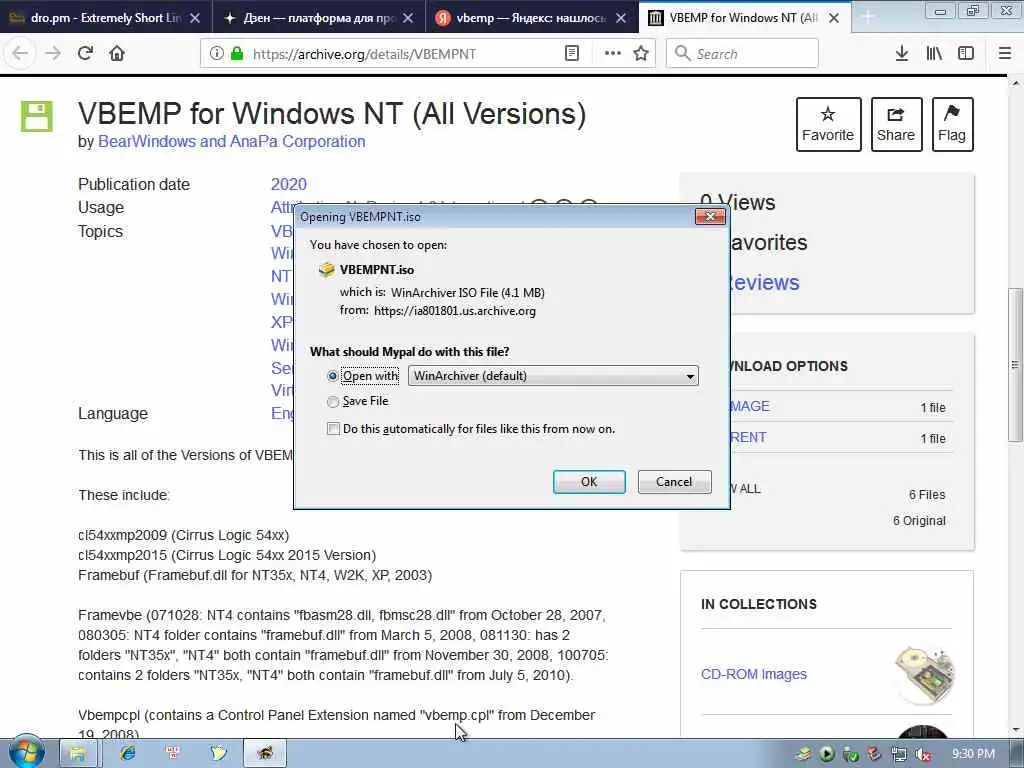
Task: Toggle Reader View in address bar
Action: tap(571, 53)
